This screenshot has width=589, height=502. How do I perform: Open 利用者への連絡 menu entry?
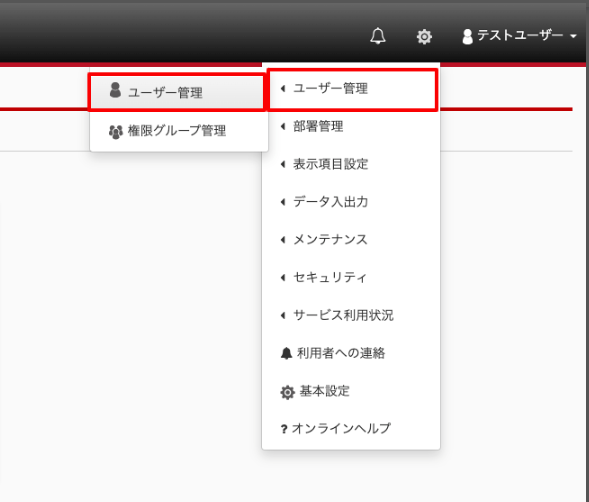tap(351, 353)
